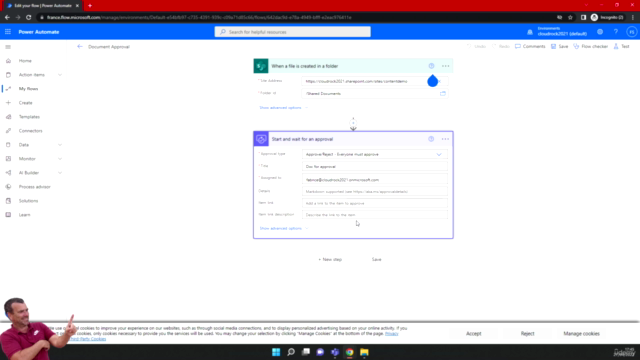The image size is (640, 360).
Task: Click the Learn sidebar icon
Action: click(x=8, y=215)
